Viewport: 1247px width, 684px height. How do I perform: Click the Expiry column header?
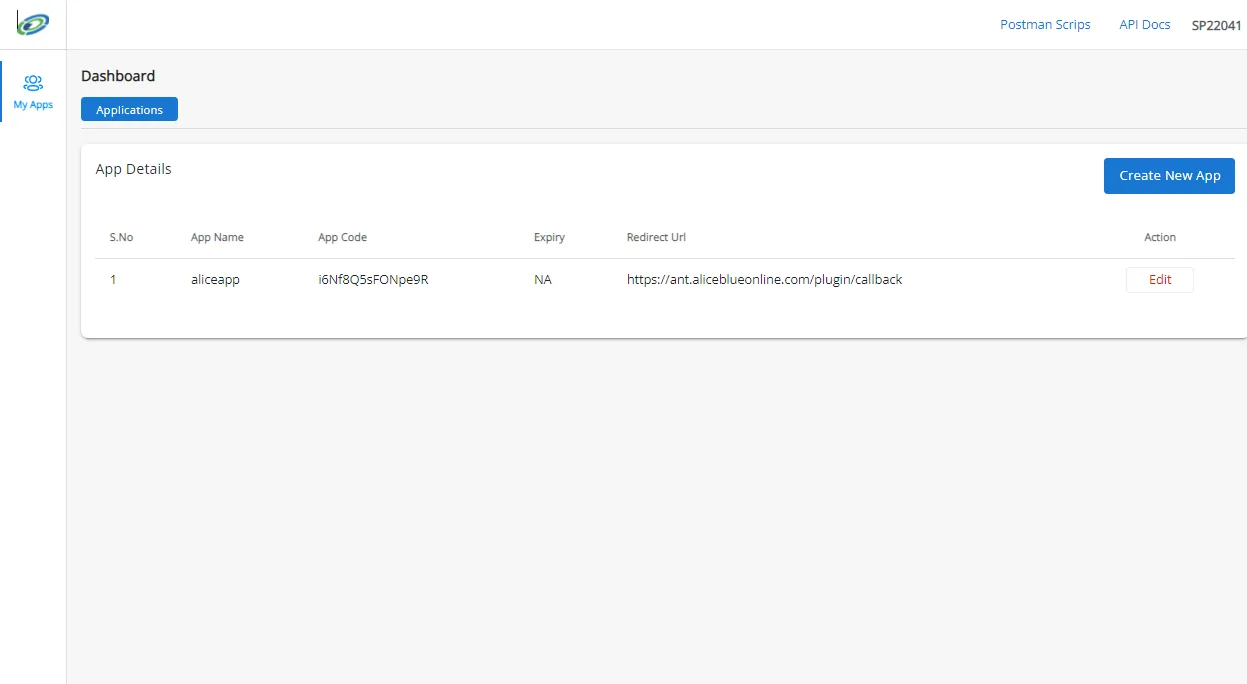point(549,238)
